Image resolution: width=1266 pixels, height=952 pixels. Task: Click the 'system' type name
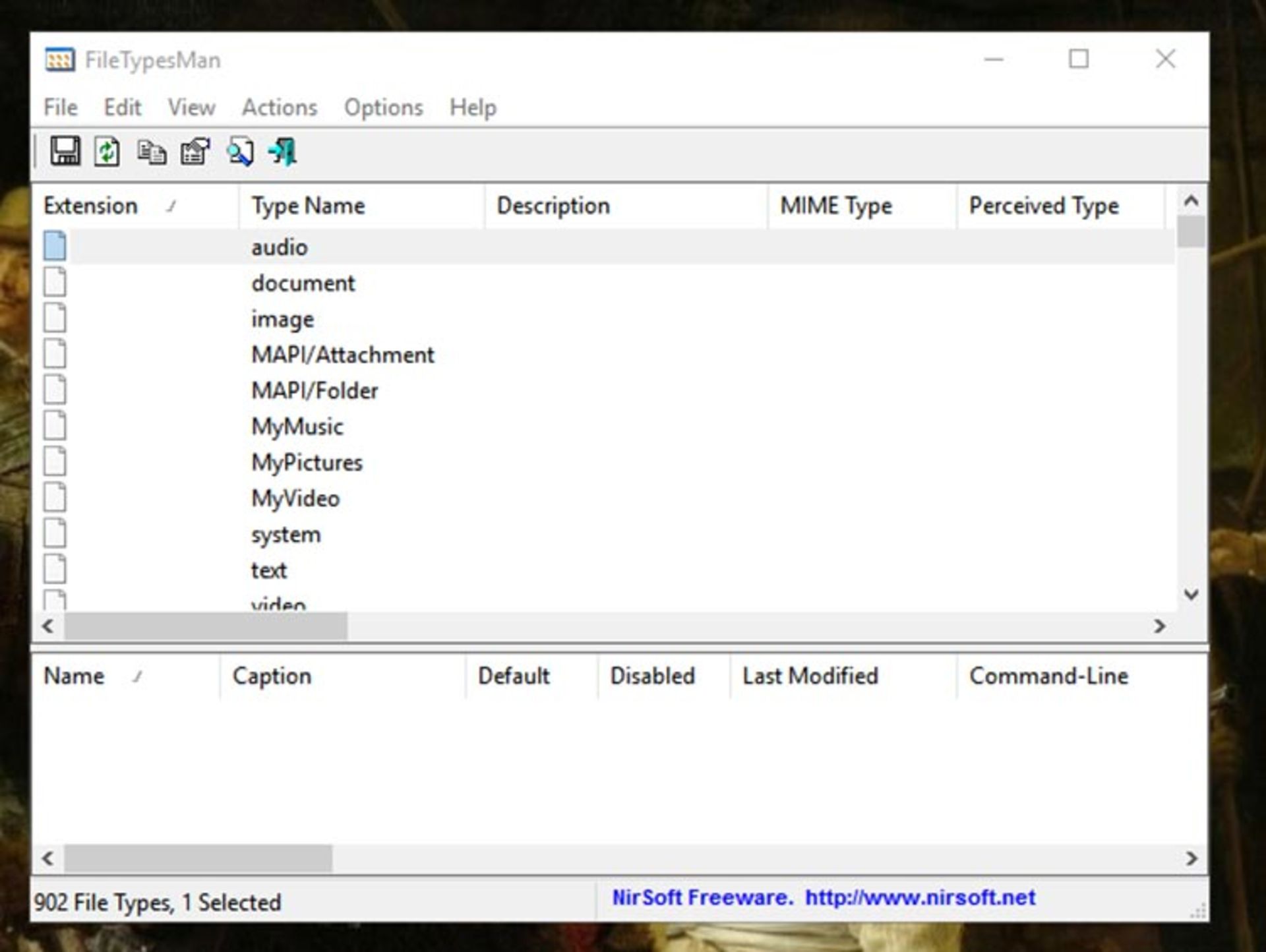[x=286, y=535]
